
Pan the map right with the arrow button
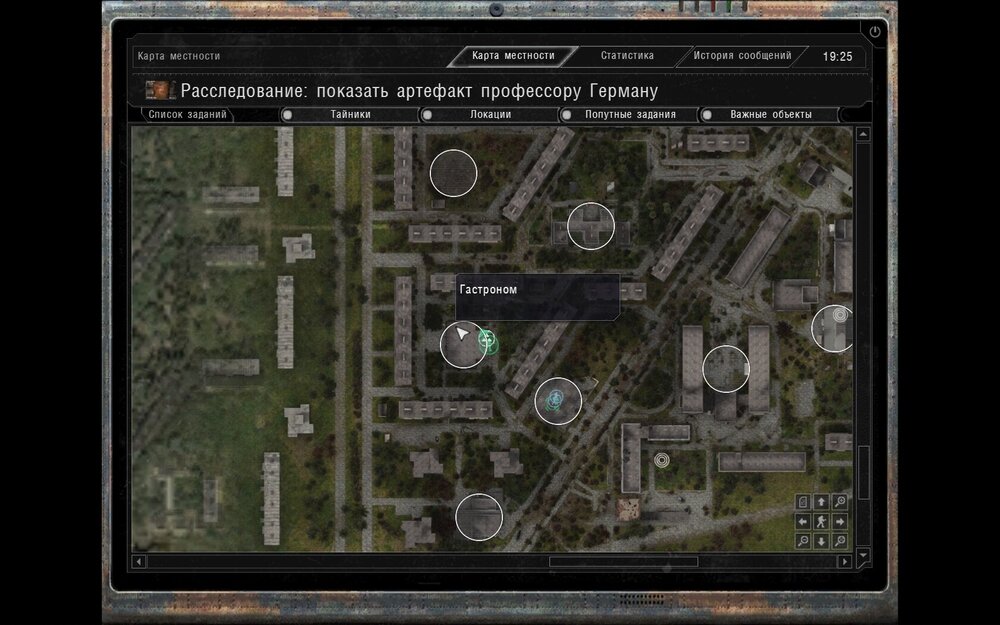pyautogui.click(x=840, y=522)
